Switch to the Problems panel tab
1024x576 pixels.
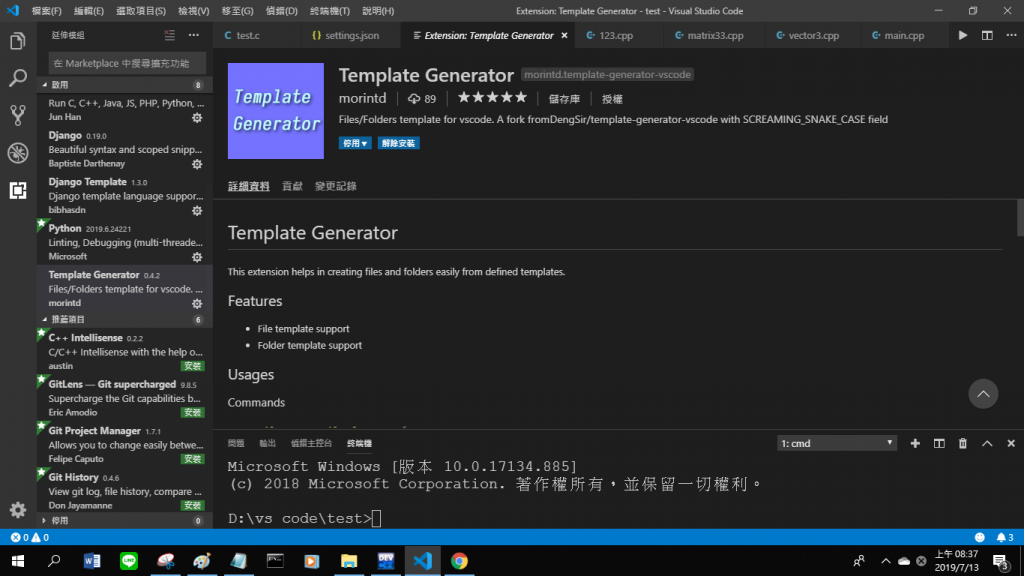click(x=236, y=443)
